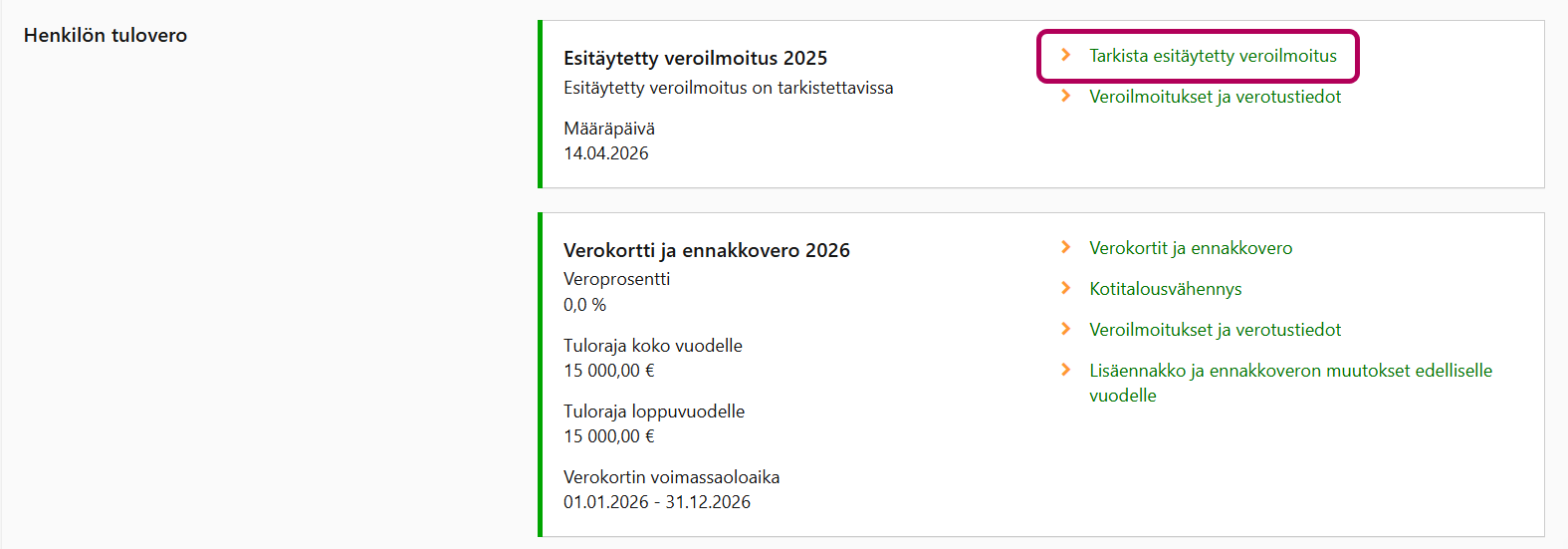Click the Esitäytetty veroilmoitus 2025 card title

(695, 58)
